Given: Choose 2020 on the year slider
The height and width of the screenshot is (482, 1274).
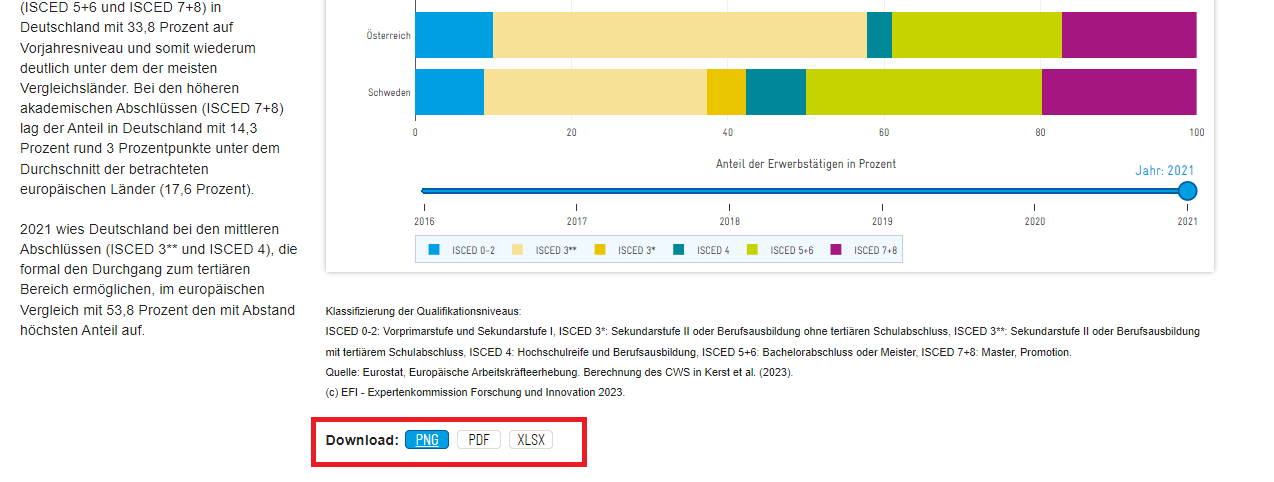Looking at the screenshot, I should (1035, 191).
